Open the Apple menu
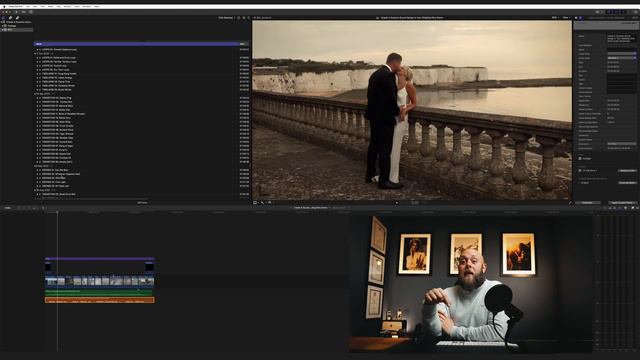The image size is (640, 360). coord(4,7)
